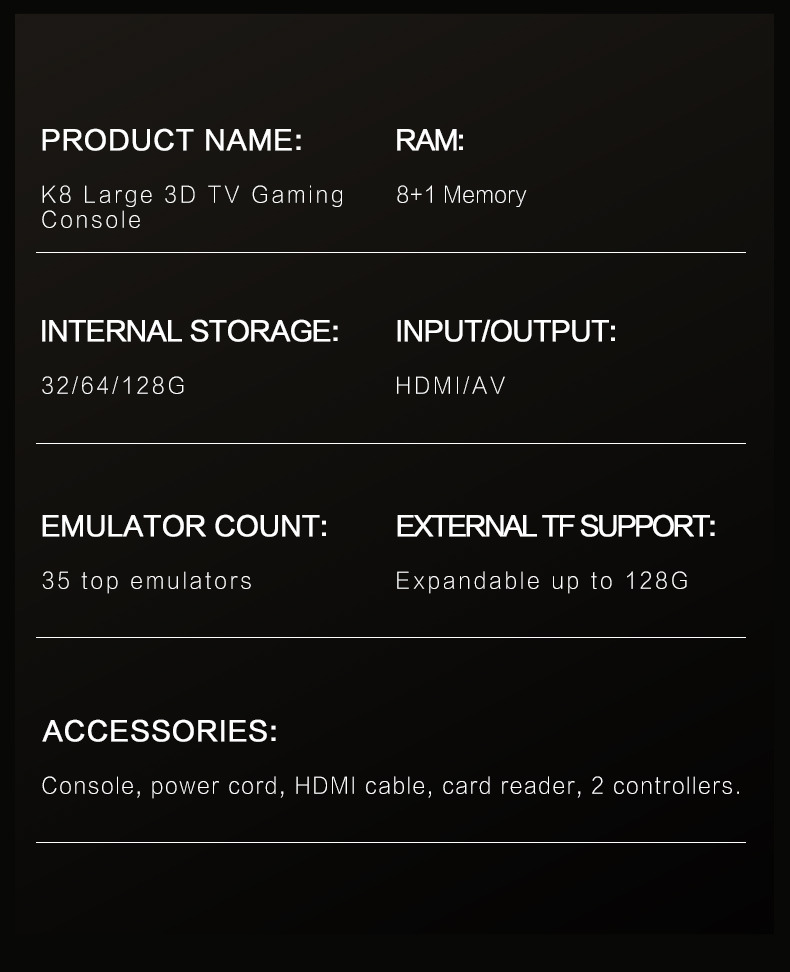Image resolution: width=790 pixels, height=972 pixels.
Task: Click the INTERNAL STORAGE heading
Action: click(x=190, y=331)
